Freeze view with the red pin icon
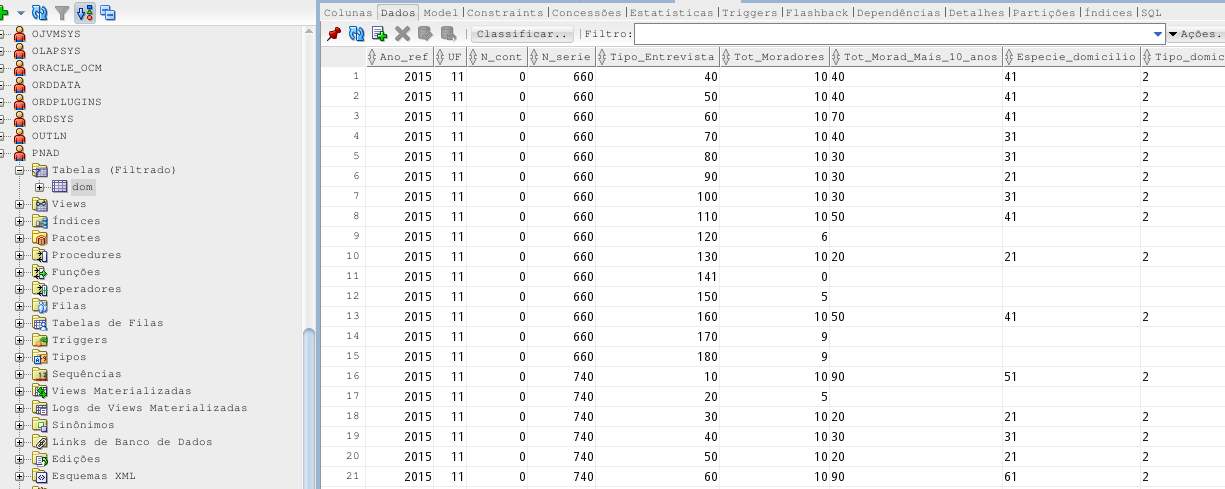 (335, 34)
